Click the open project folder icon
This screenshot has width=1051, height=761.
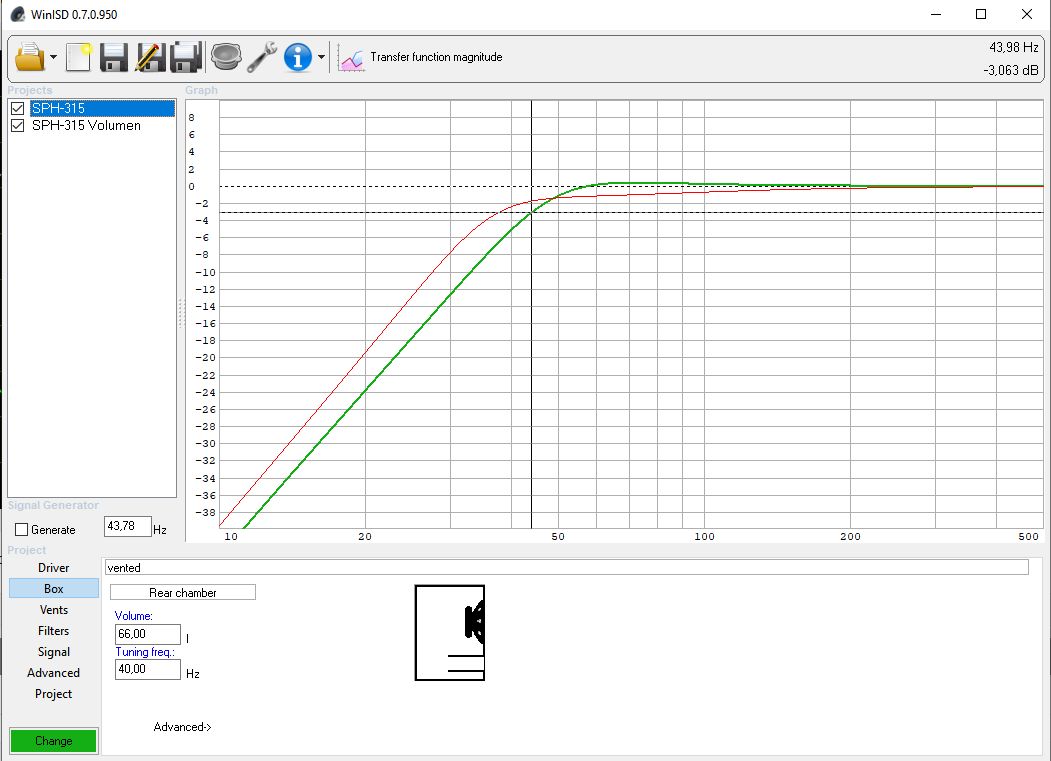[30, 57]
